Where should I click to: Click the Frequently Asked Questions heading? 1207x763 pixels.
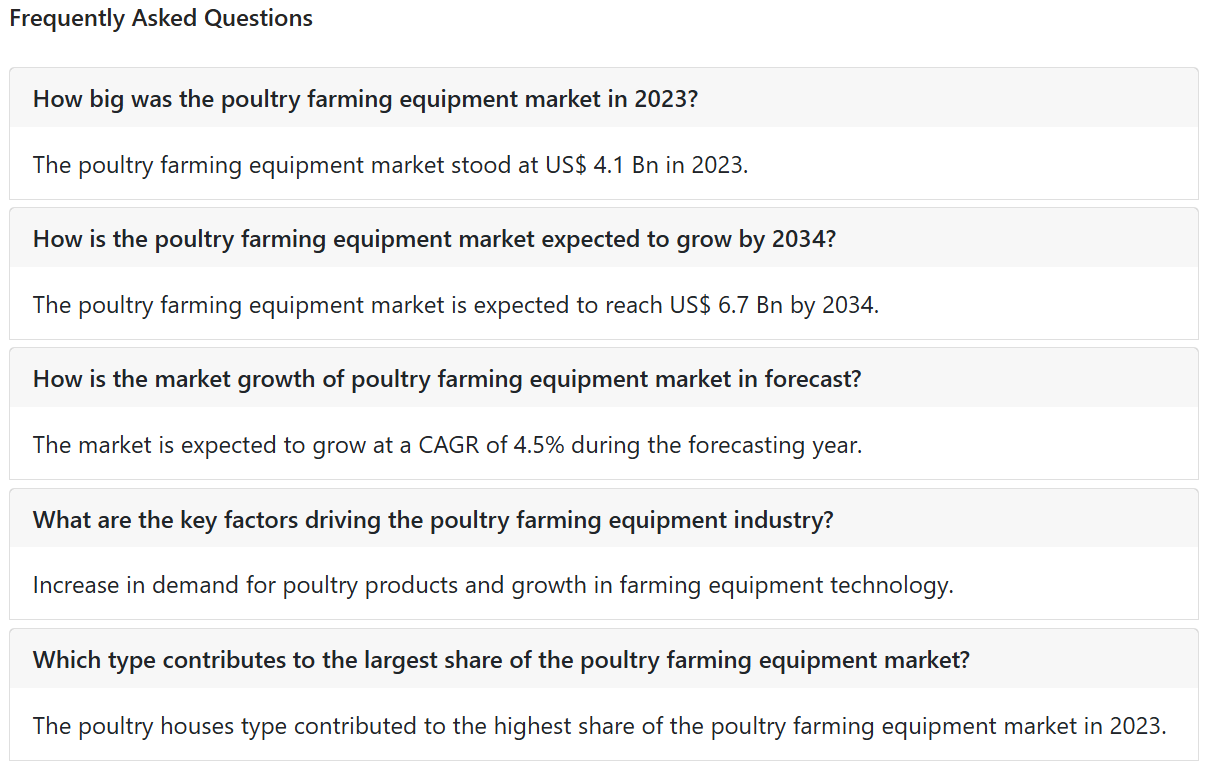pyautogui.click(x=161, y=18)
